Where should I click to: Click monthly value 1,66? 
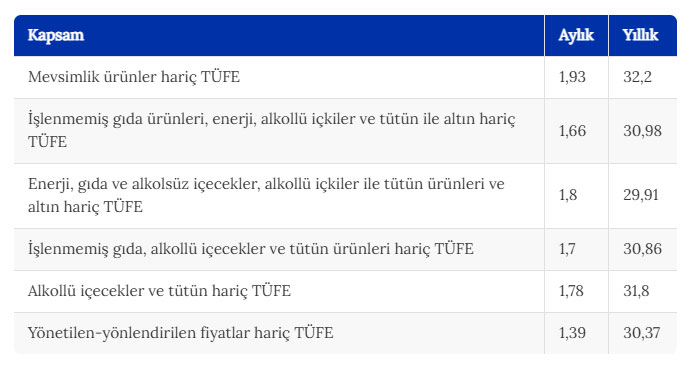tap(572, 131)
